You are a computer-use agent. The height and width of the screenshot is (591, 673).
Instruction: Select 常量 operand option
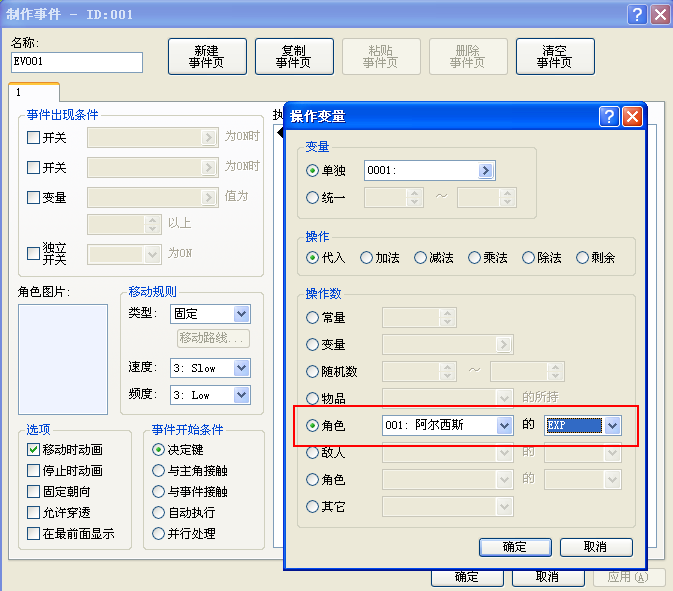click(x=312, y=318)
